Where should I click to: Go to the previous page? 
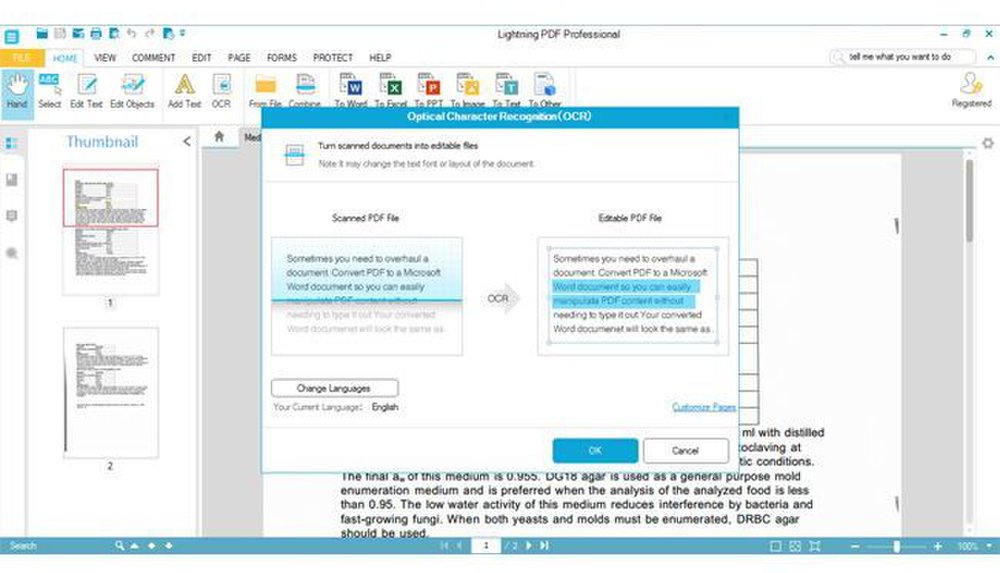tap(459, 546)
